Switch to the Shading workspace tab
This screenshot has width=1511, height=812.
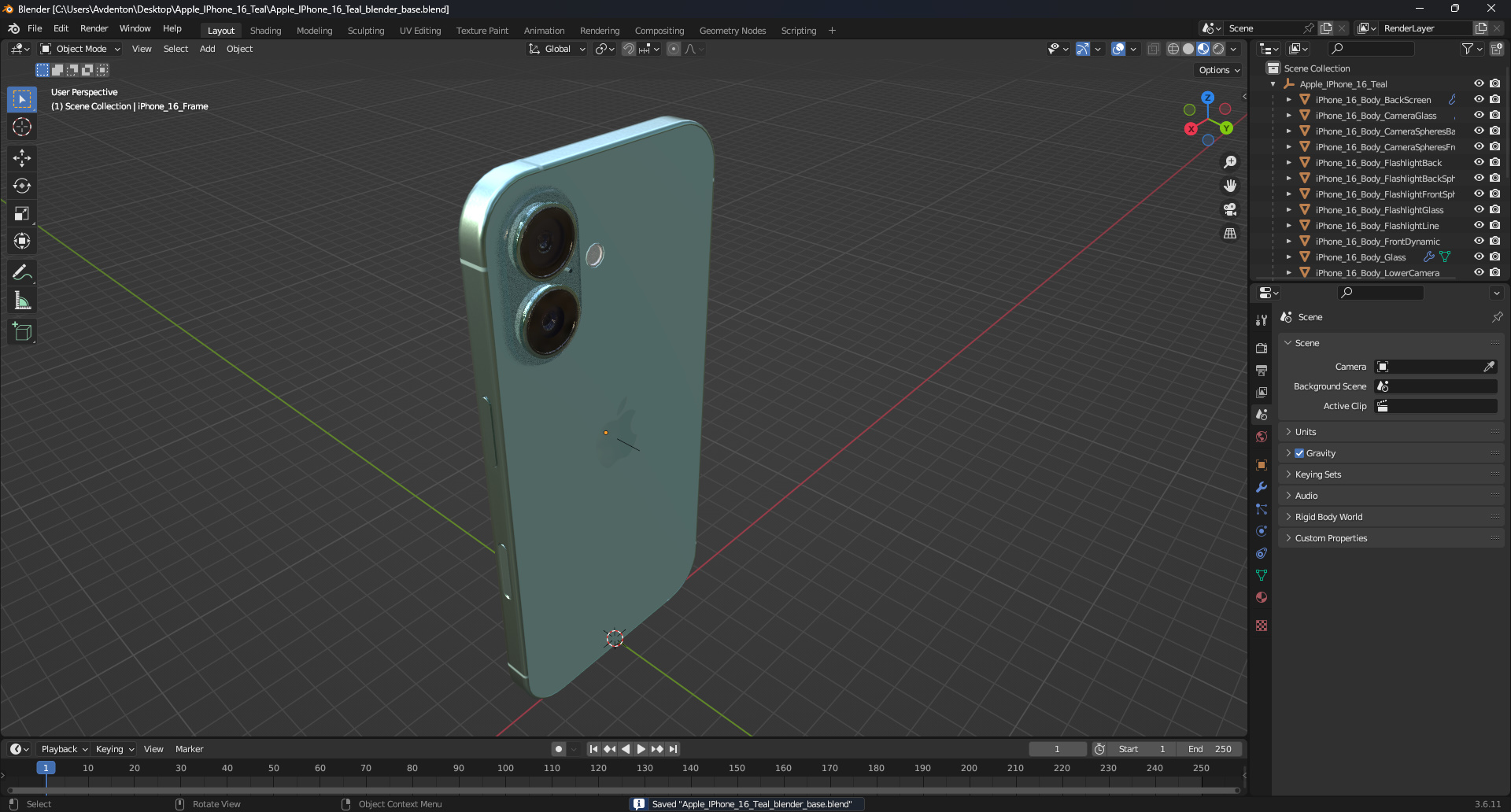[x=265, y=31]
